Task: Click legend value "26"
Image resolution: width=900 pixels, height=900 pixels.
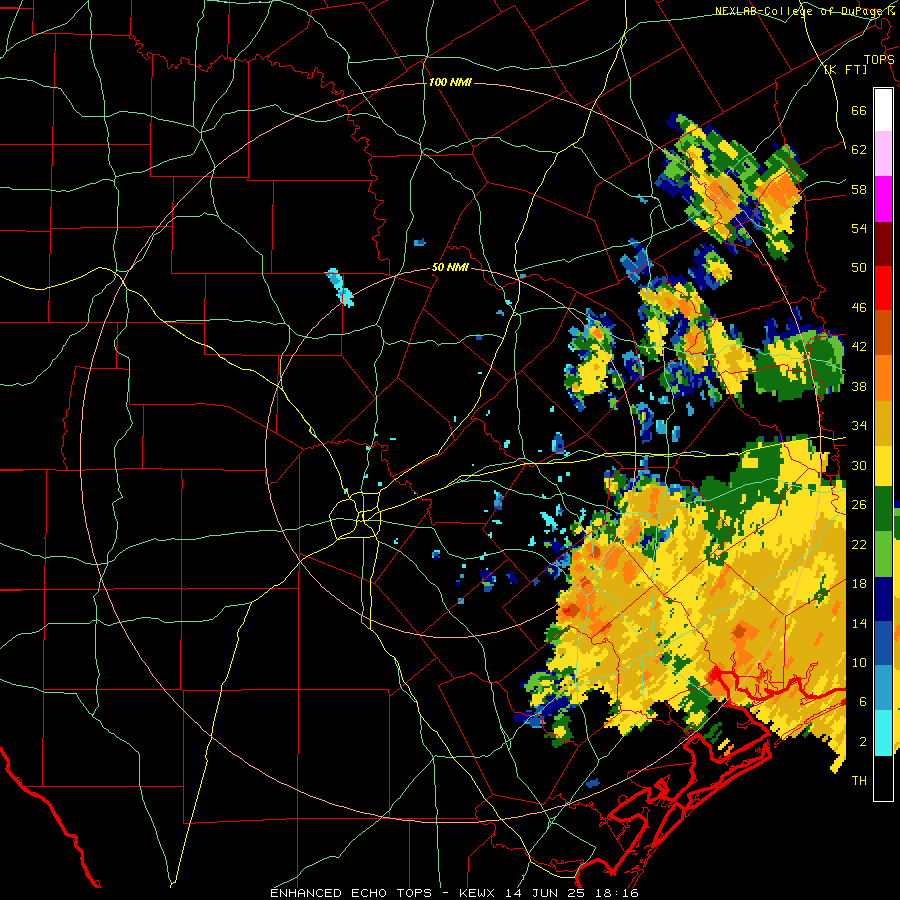Action: 859,505
